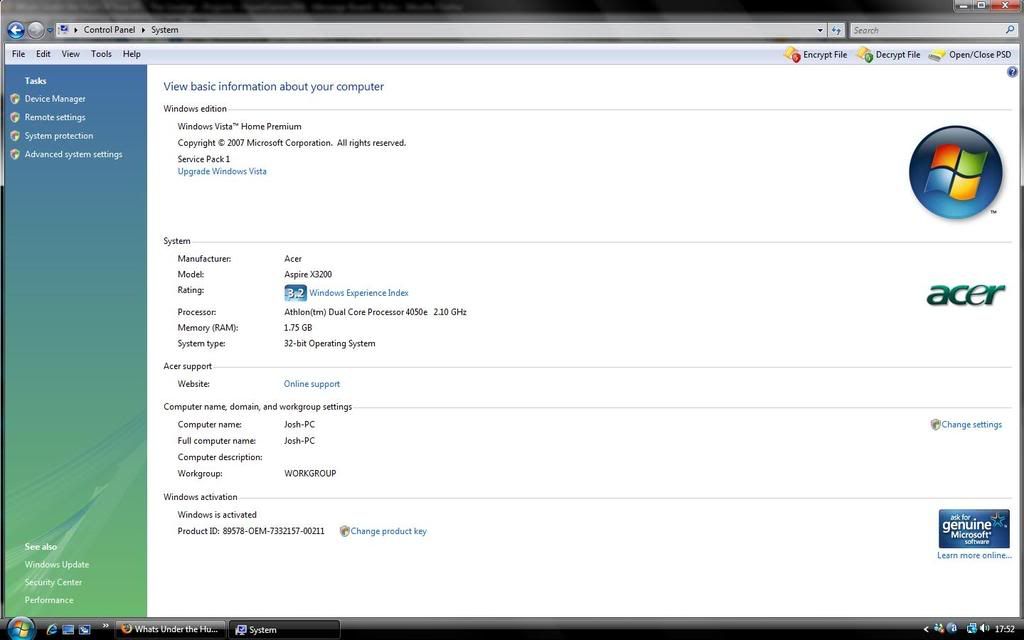Click the Acer logo
1024x640 pixels.
[x=965, y=295]
